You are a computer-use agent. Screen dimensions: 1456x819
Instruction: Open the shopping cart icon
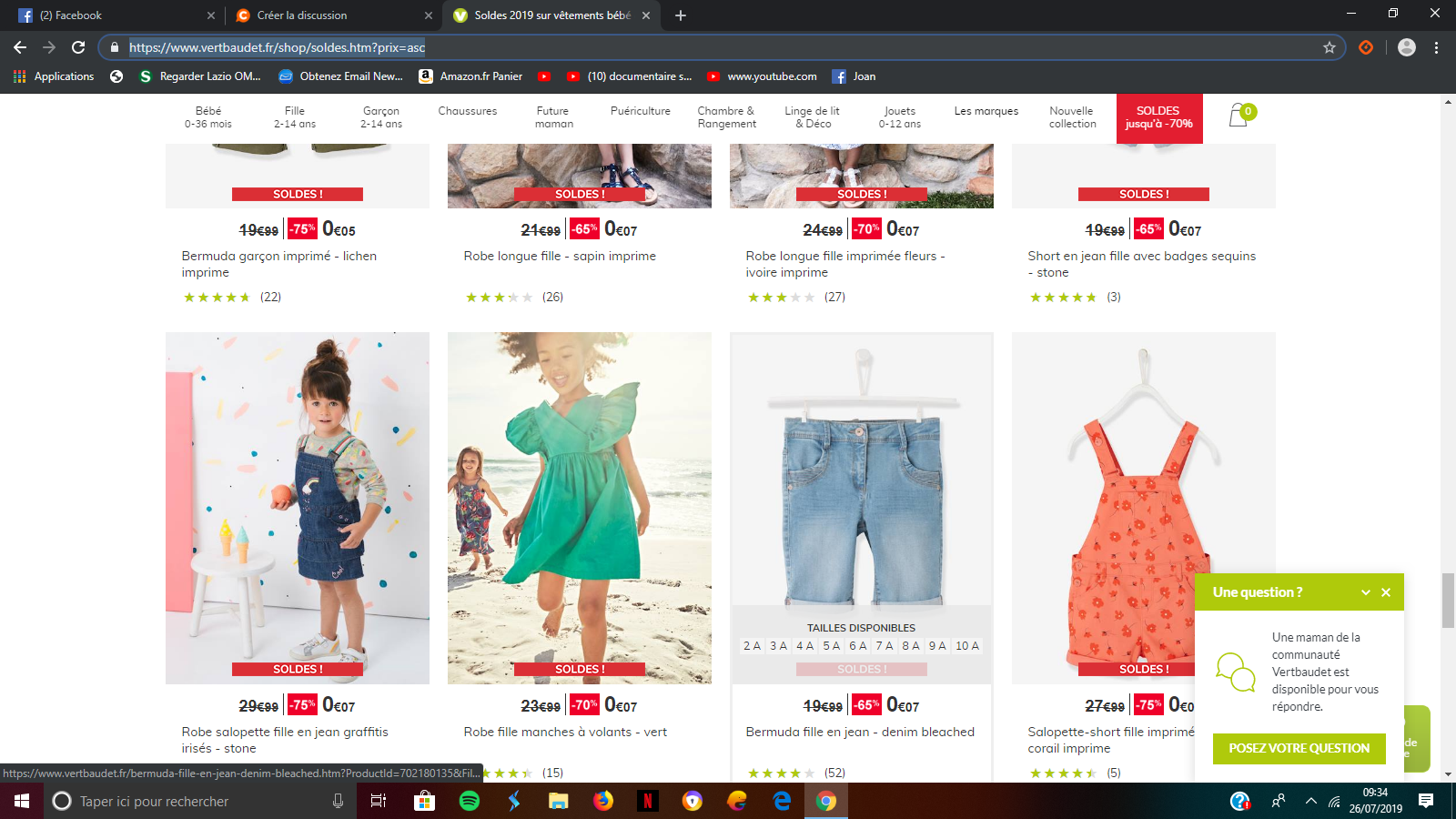1239,116
